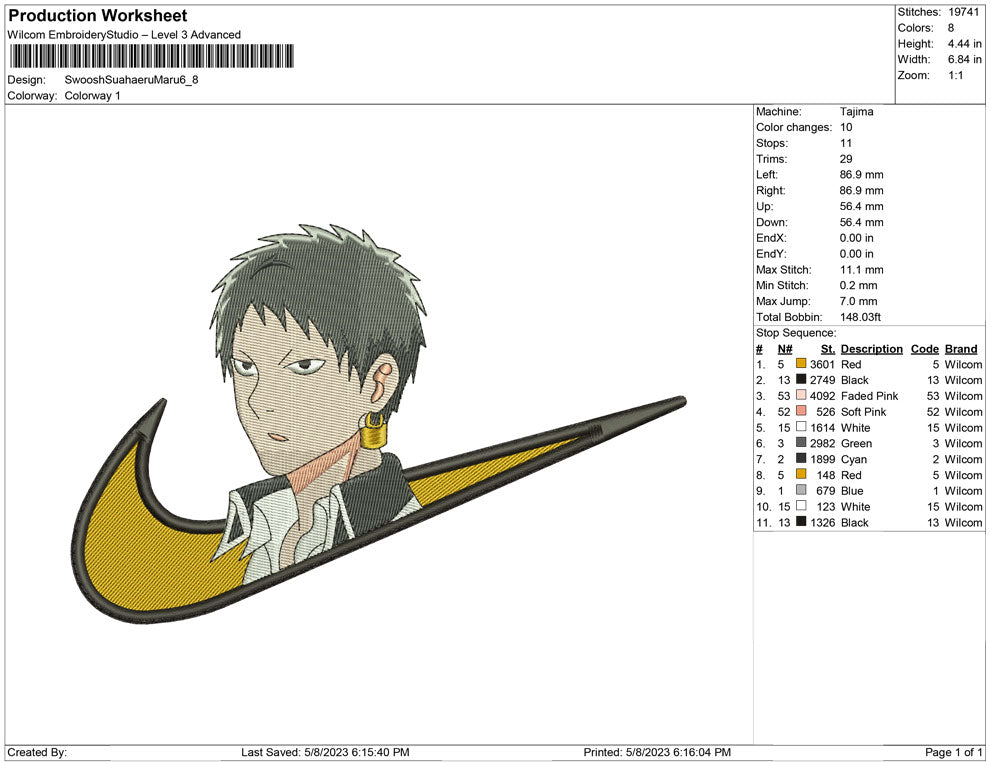Click the Colors value '8'
Screen dimensions: 990x762
pyautogui.click(x=951, y=28)
